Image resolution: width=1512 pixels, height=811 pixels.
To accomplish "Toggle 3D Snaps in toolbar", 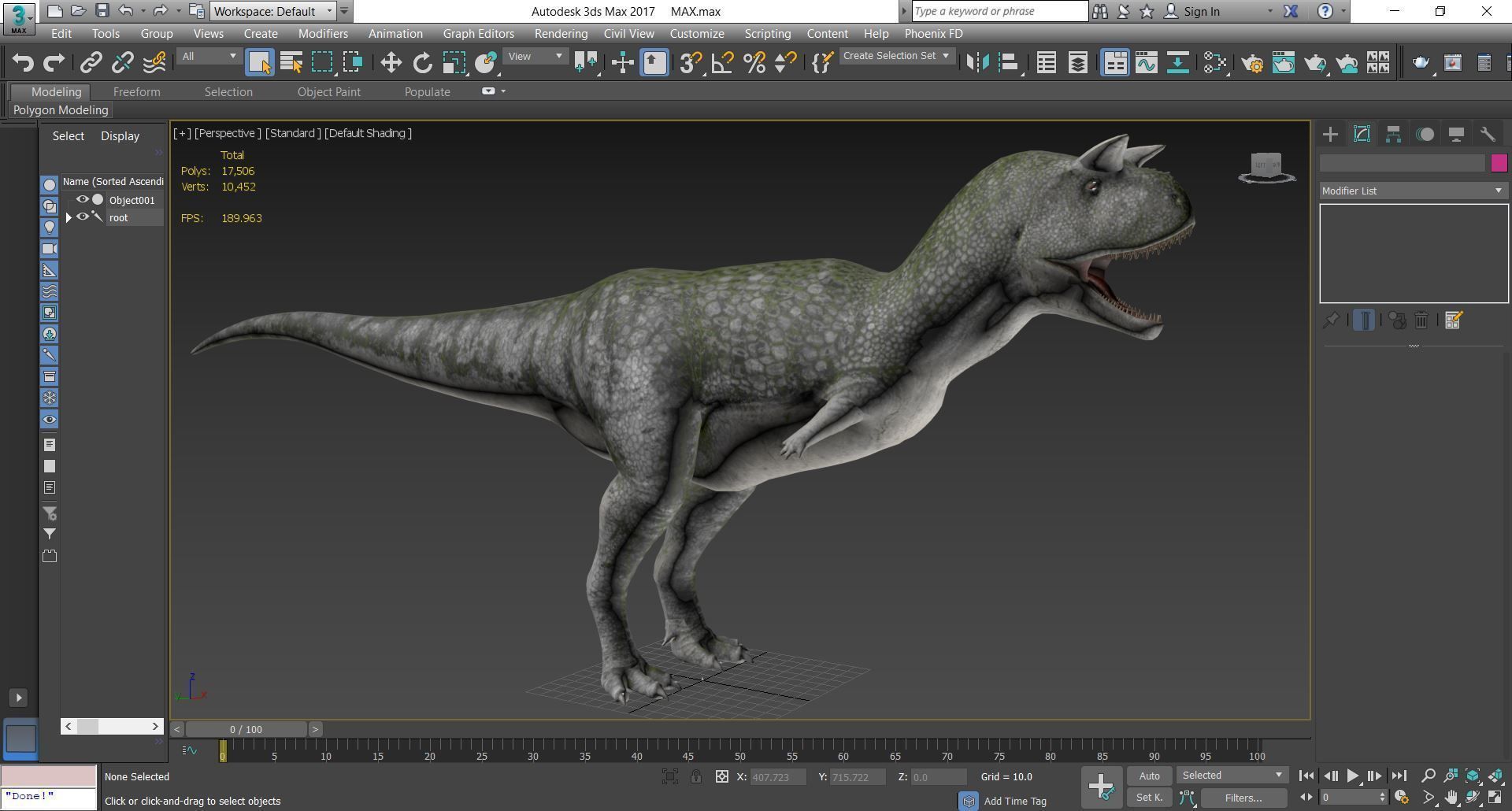I will coord(691,62).
